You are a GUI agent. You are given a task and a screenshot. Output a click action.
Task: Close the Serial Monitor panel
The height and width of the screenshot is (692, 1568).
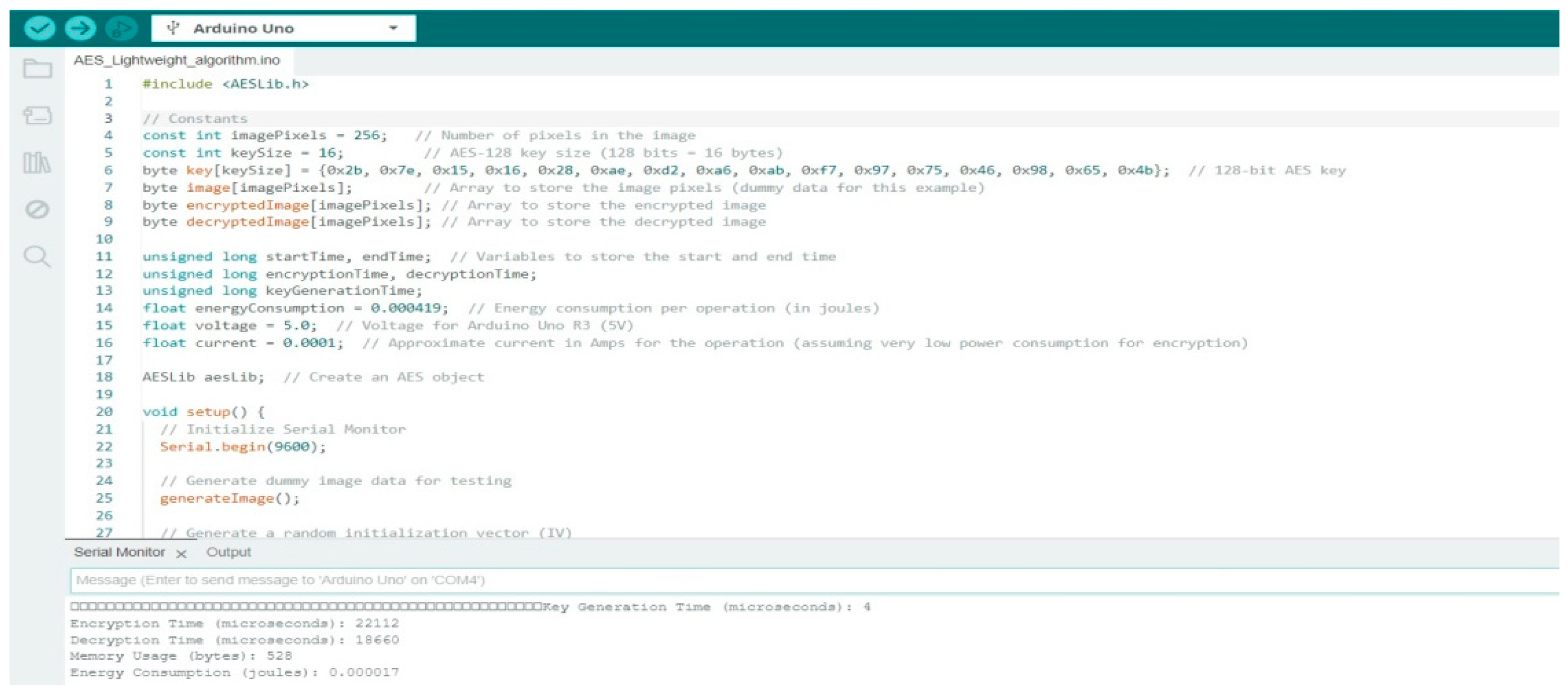pos(181,554)
